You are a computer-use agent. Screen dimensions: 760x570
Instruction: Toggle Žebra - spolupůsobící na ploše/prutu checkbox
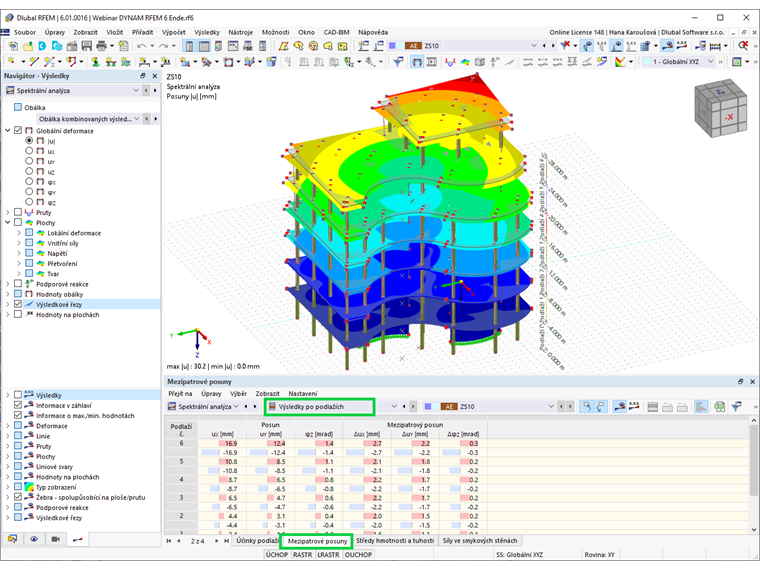click(x=18, y=497)
